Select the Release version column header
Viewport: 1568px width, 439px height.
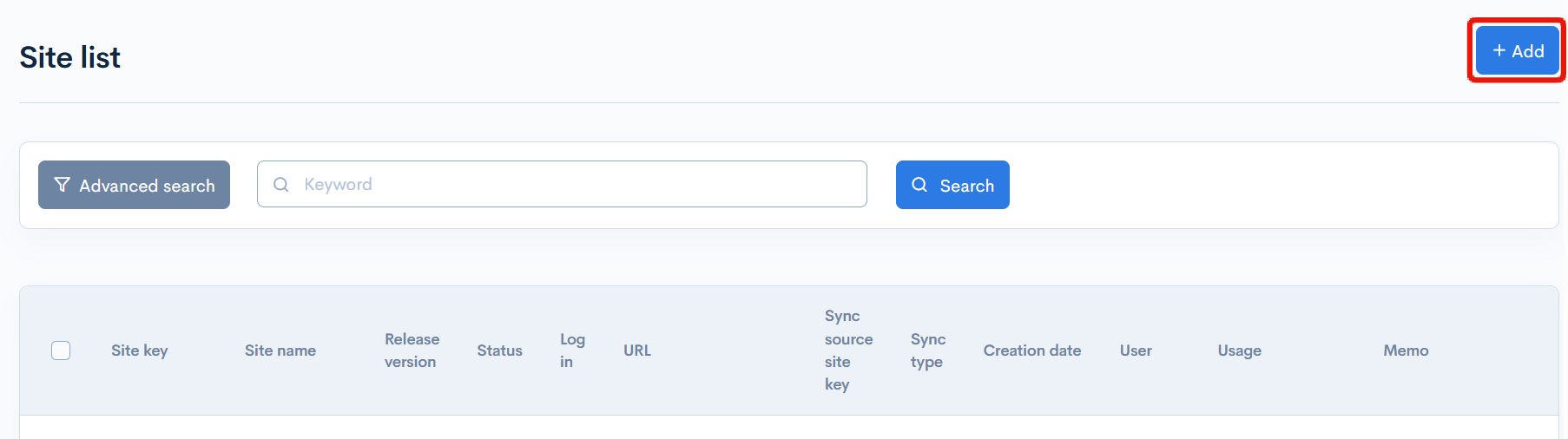click(x=412, y=351)
